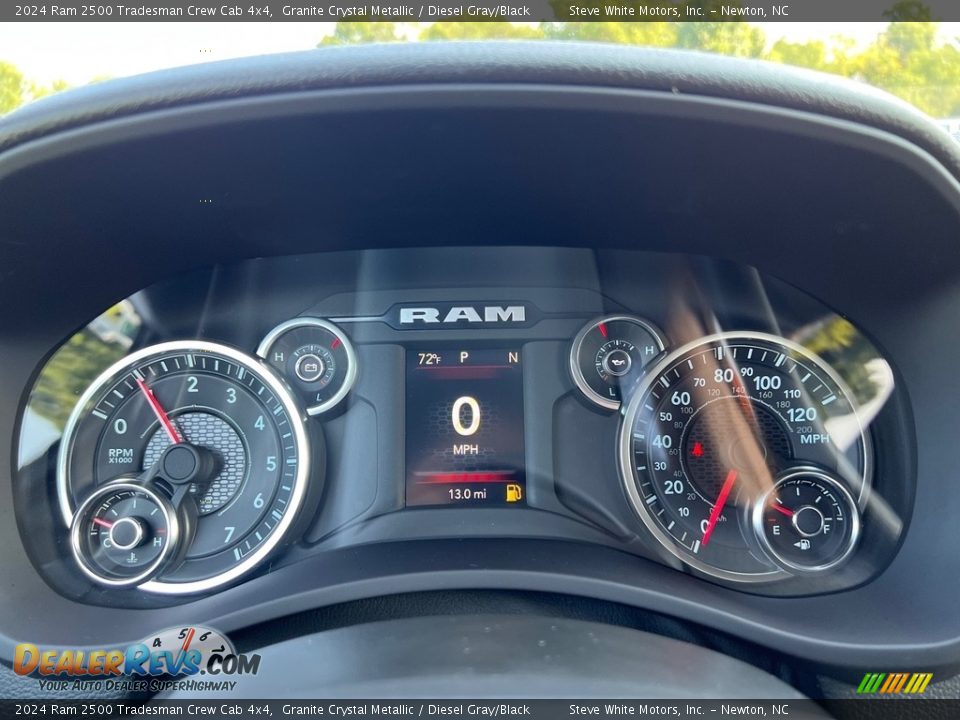
Task: Tap the N compass heading indicator
Action: pyautogui.click(x=513, y=357)
